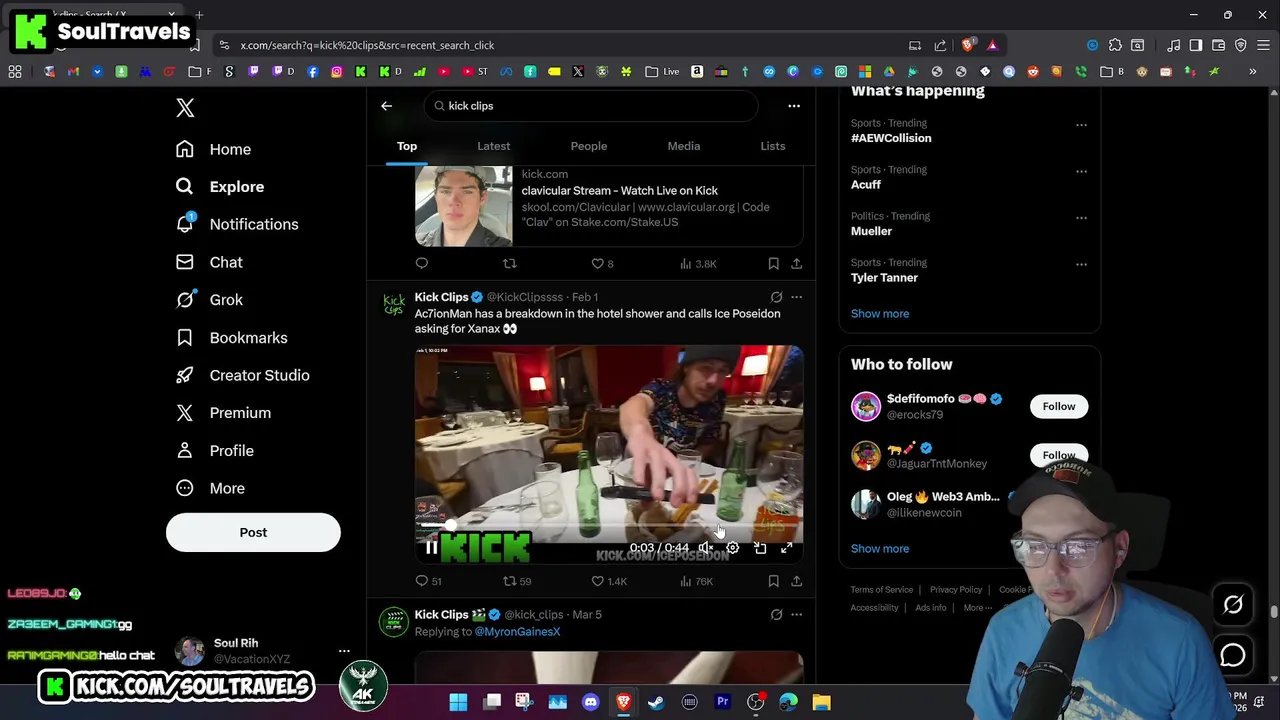Viewport: 1280px width, 720px height.
Task: Show more trending topics
Action: coord(880,314)
